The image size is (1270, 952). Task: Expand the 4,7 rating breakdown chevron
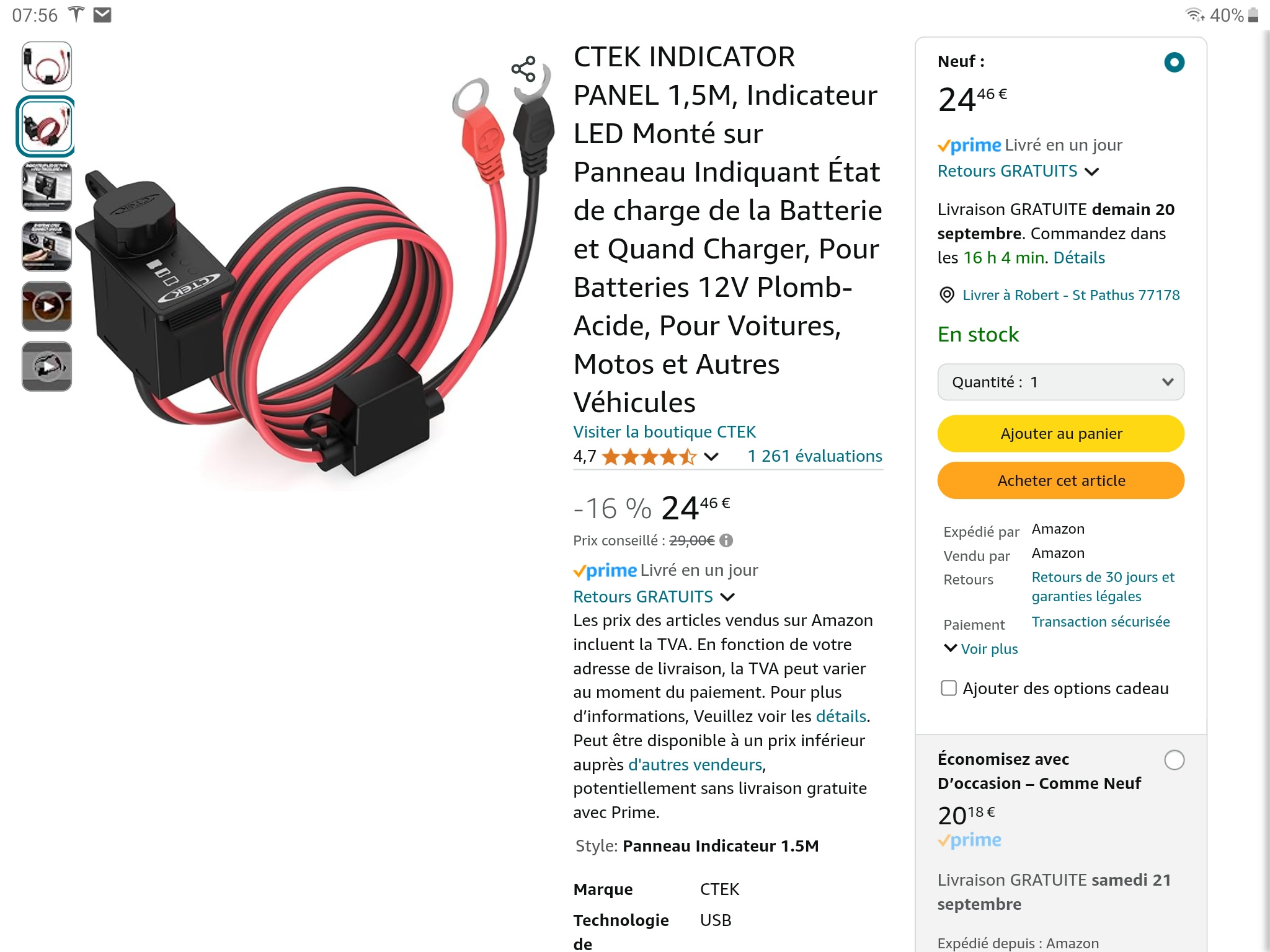tap(711, 457)
